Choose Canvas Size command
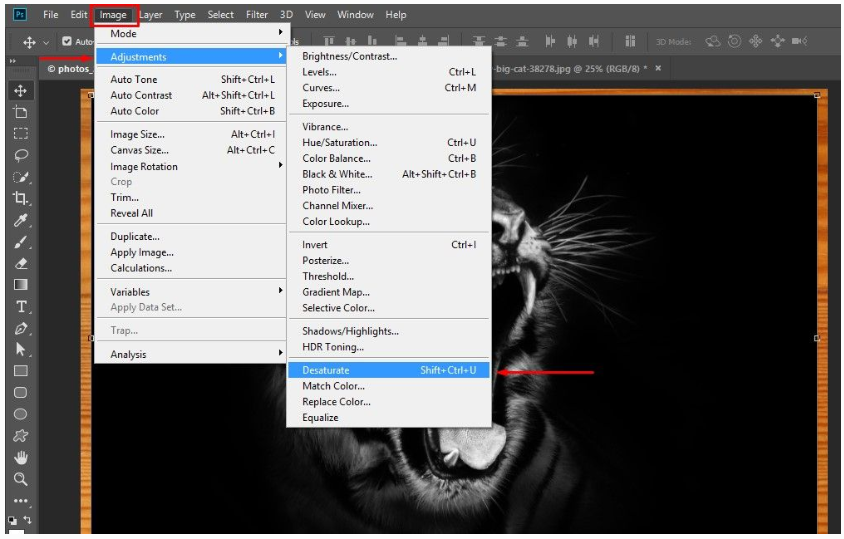The height and width of the screenshot is (539, 844). point(192,150)
